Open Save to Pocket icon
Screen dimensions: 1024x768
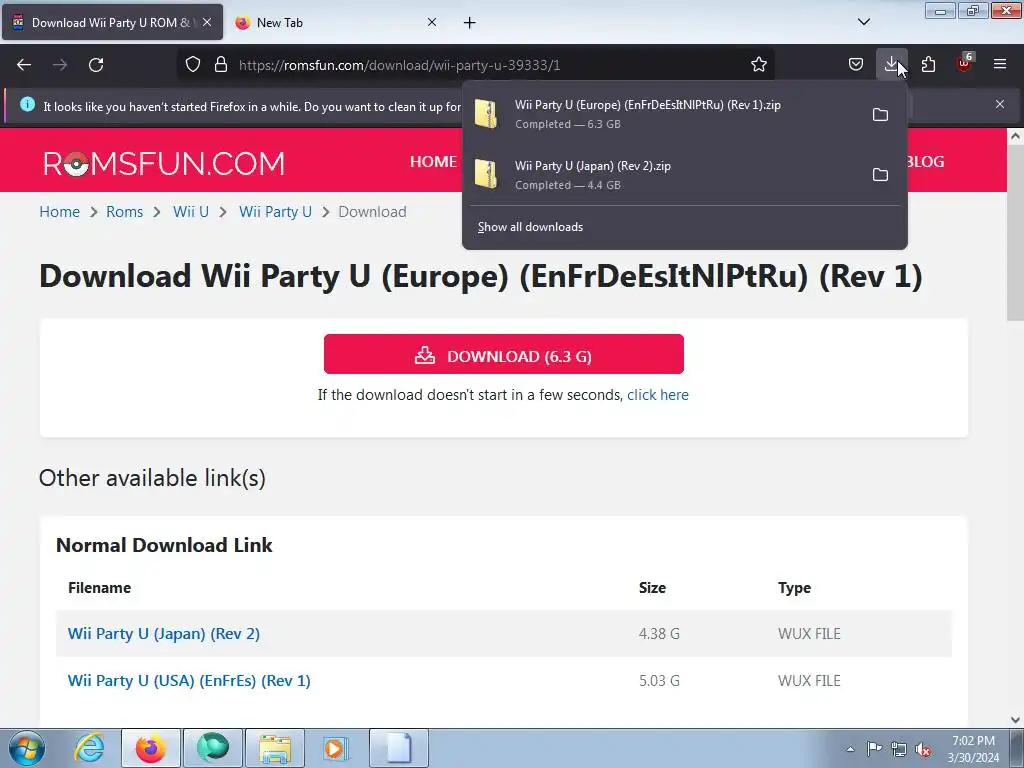coord(856,65)
